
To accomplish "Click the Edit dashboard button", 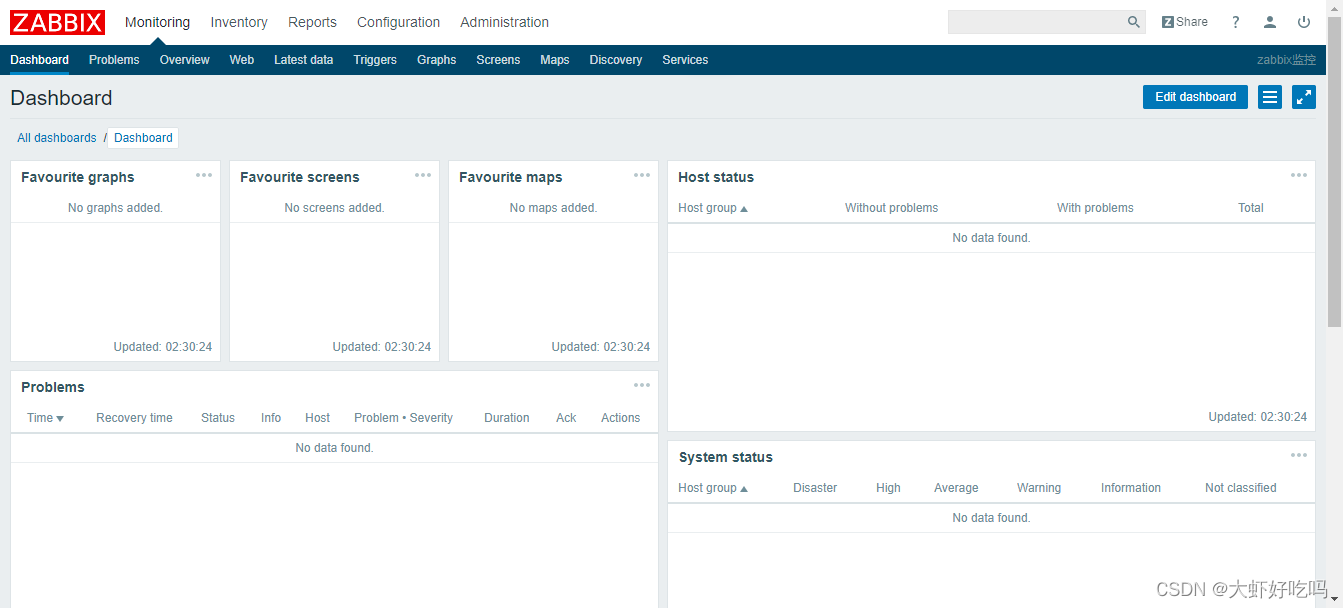I will [x=1195, y=97].
